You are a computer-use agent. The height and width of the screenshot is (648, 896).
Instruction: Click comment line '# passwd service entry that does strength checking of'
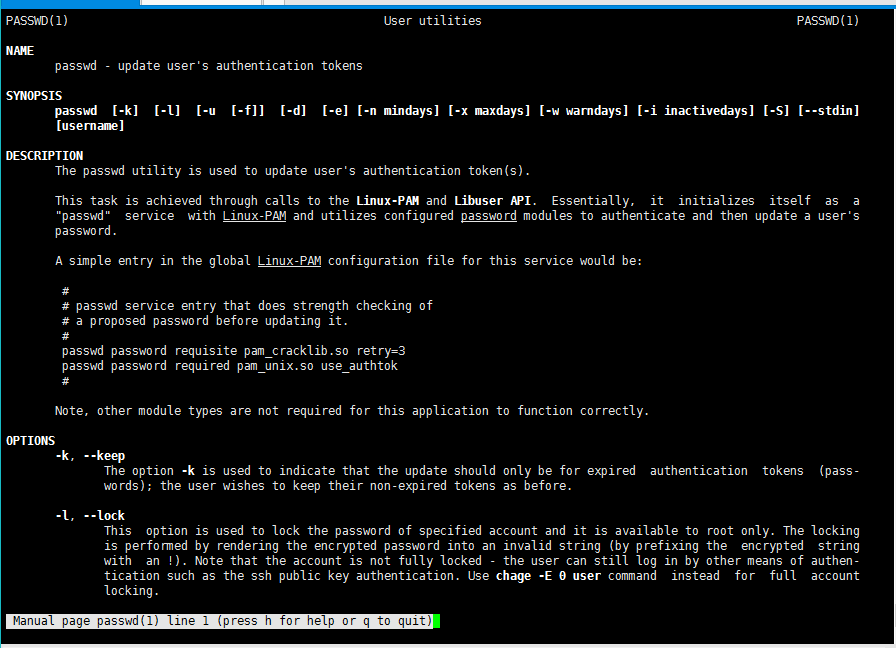coord(247,306)
